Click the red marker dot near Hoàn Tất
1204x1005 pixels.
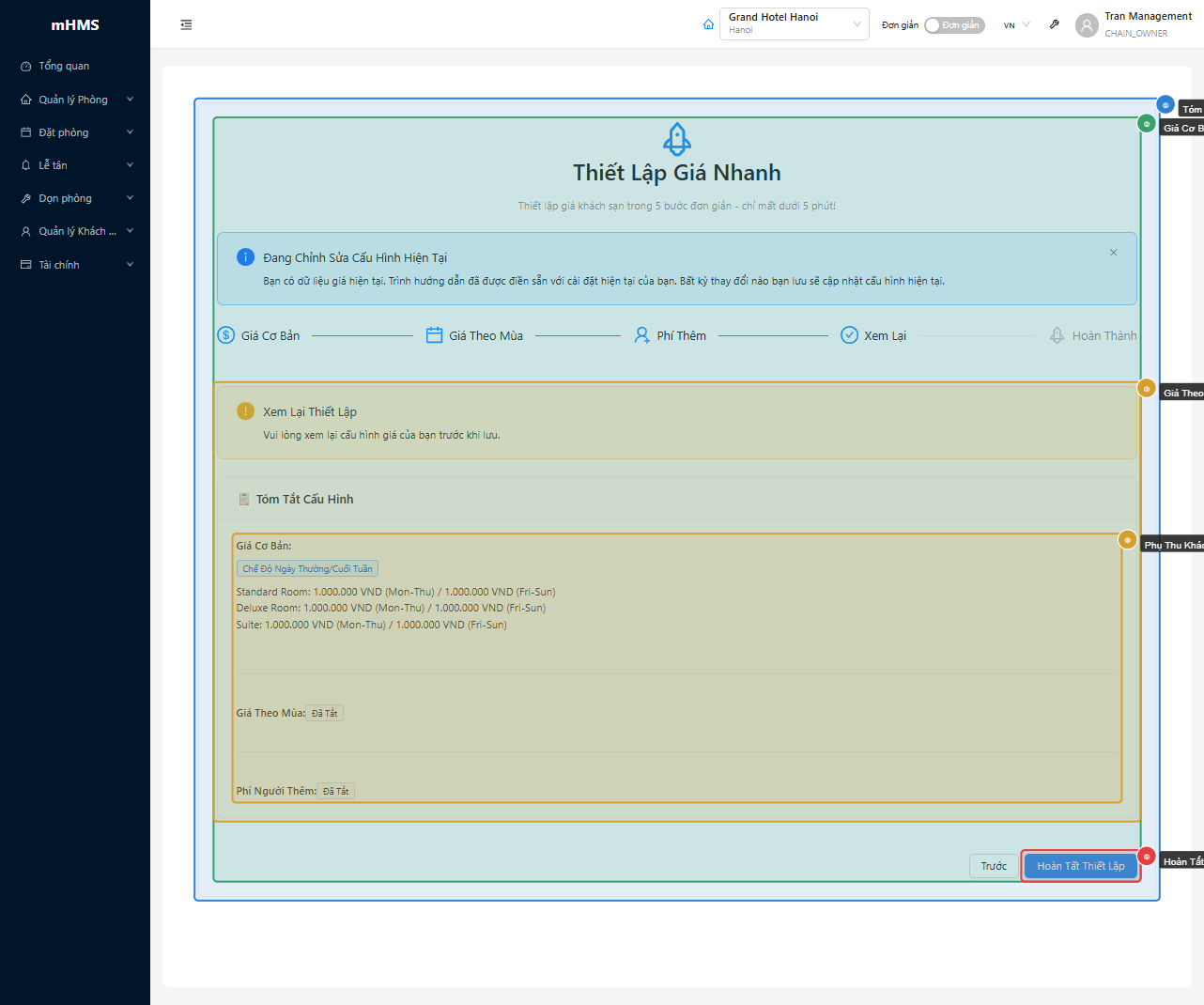tap(1146, 857)
